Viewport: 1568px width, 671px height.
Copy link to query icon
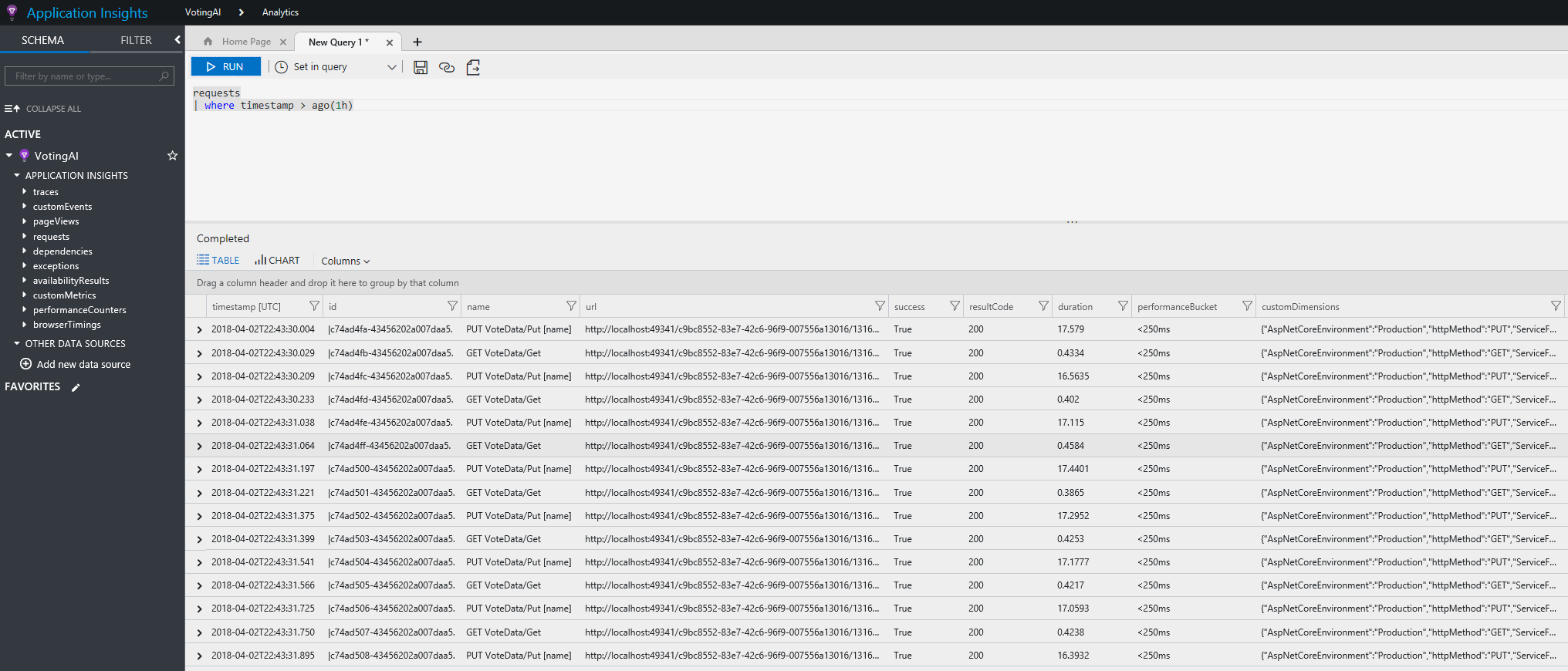(447, 67)
